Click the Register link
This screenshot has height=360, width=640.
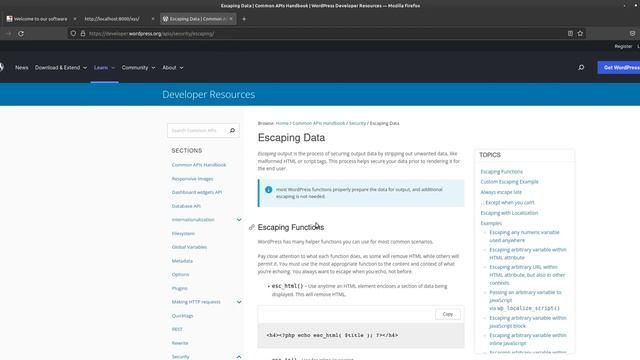tap(623, 47)
